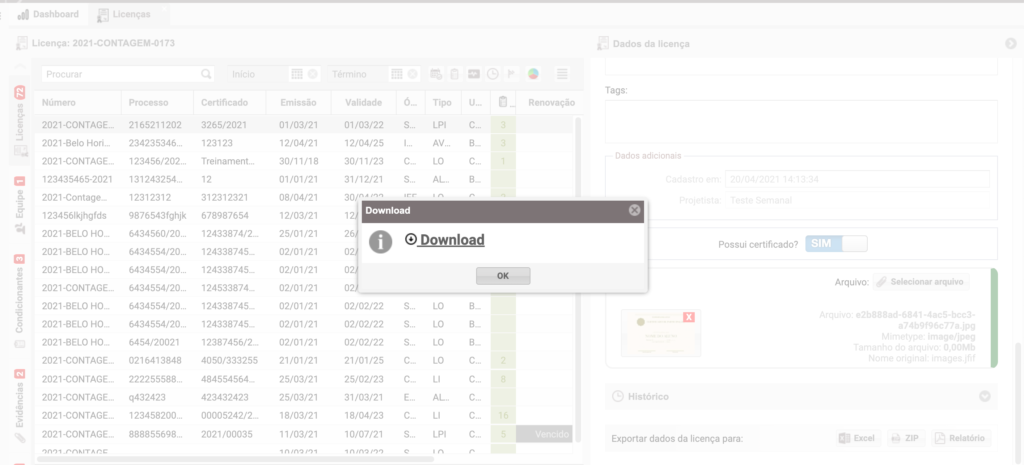
Task: Switch to the Dashboard tab
Action: pyautogui.click(x=48, y=14)
